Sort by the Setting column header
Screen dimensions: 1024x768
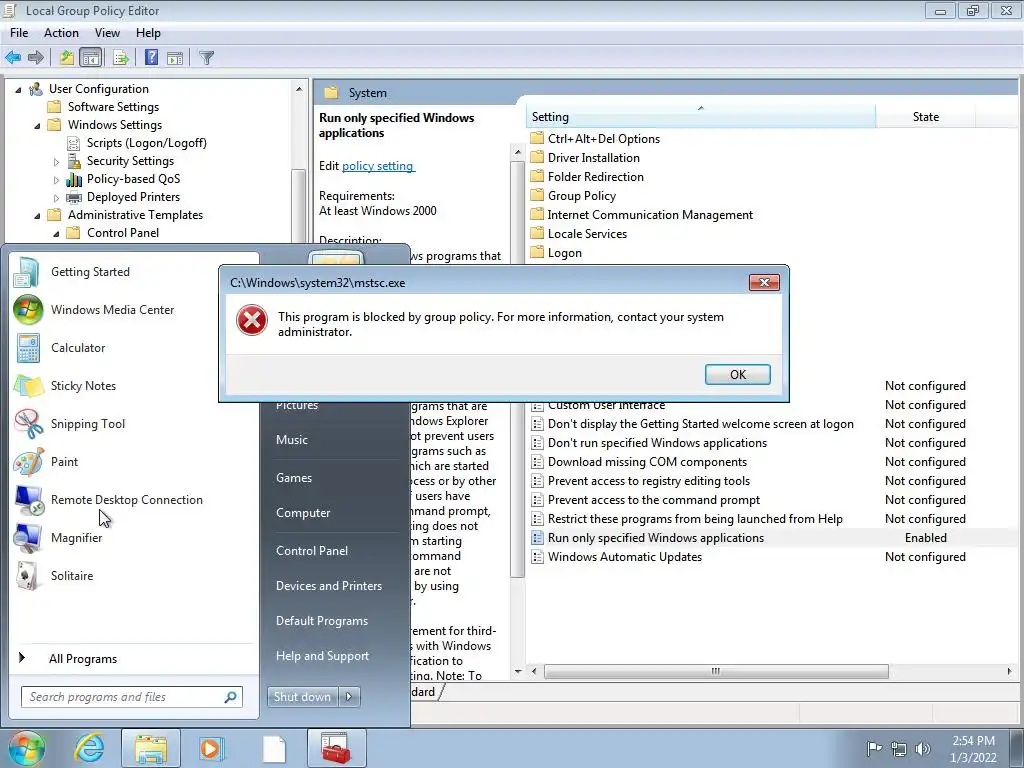pos(700,116)
